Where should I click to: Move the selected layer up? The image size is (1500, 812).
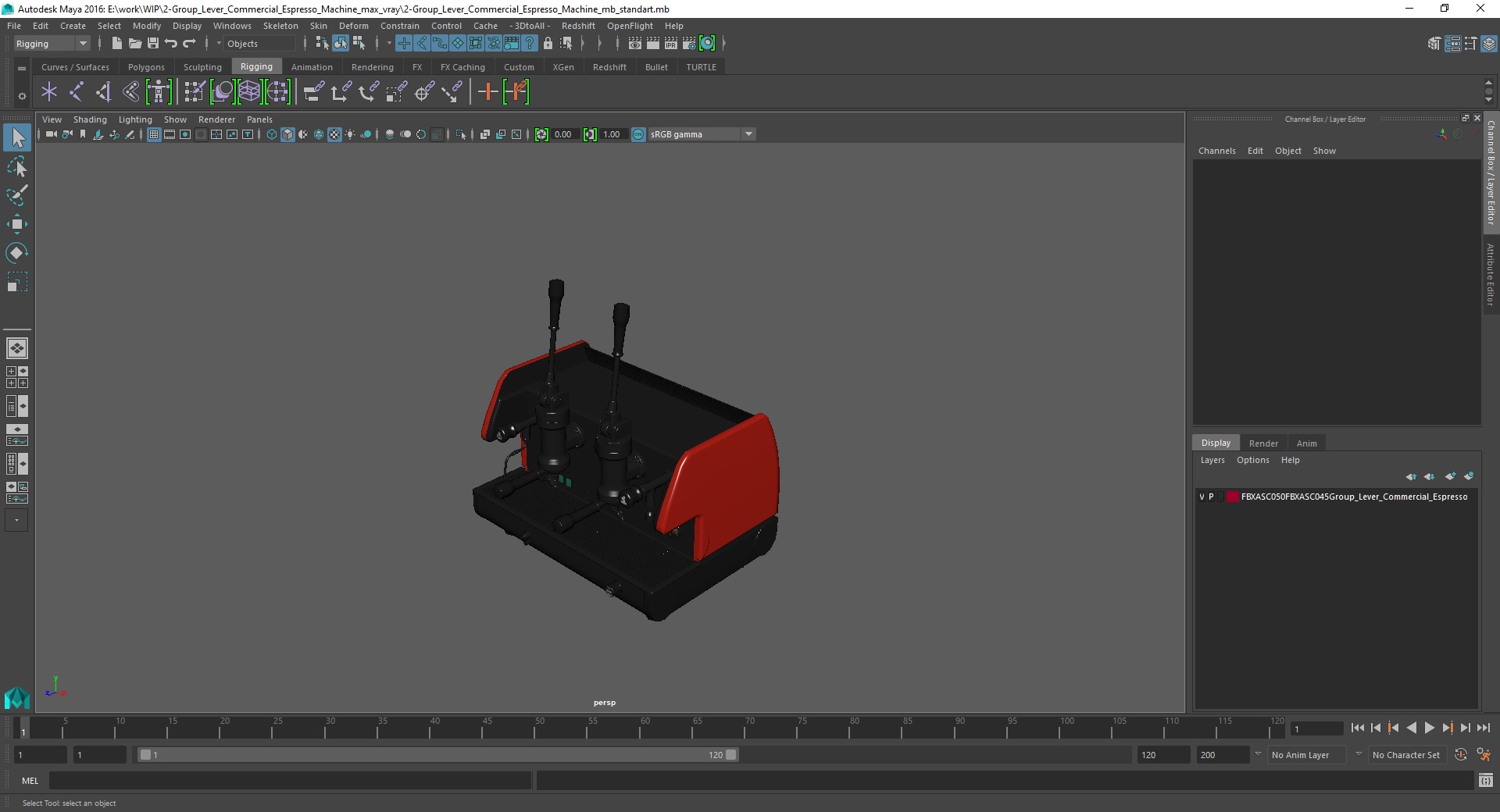(x=1411, y=476)
